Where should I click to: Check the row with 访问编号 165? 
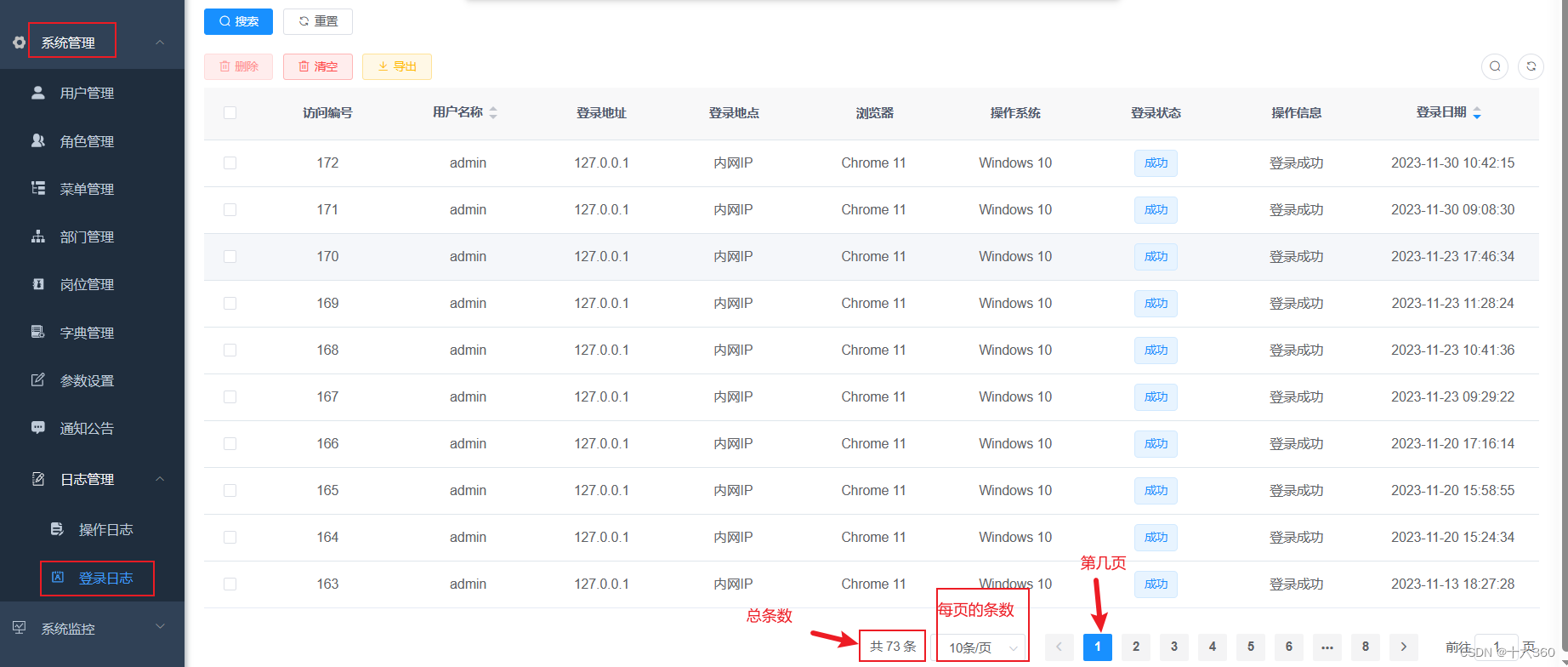(230, 490)
